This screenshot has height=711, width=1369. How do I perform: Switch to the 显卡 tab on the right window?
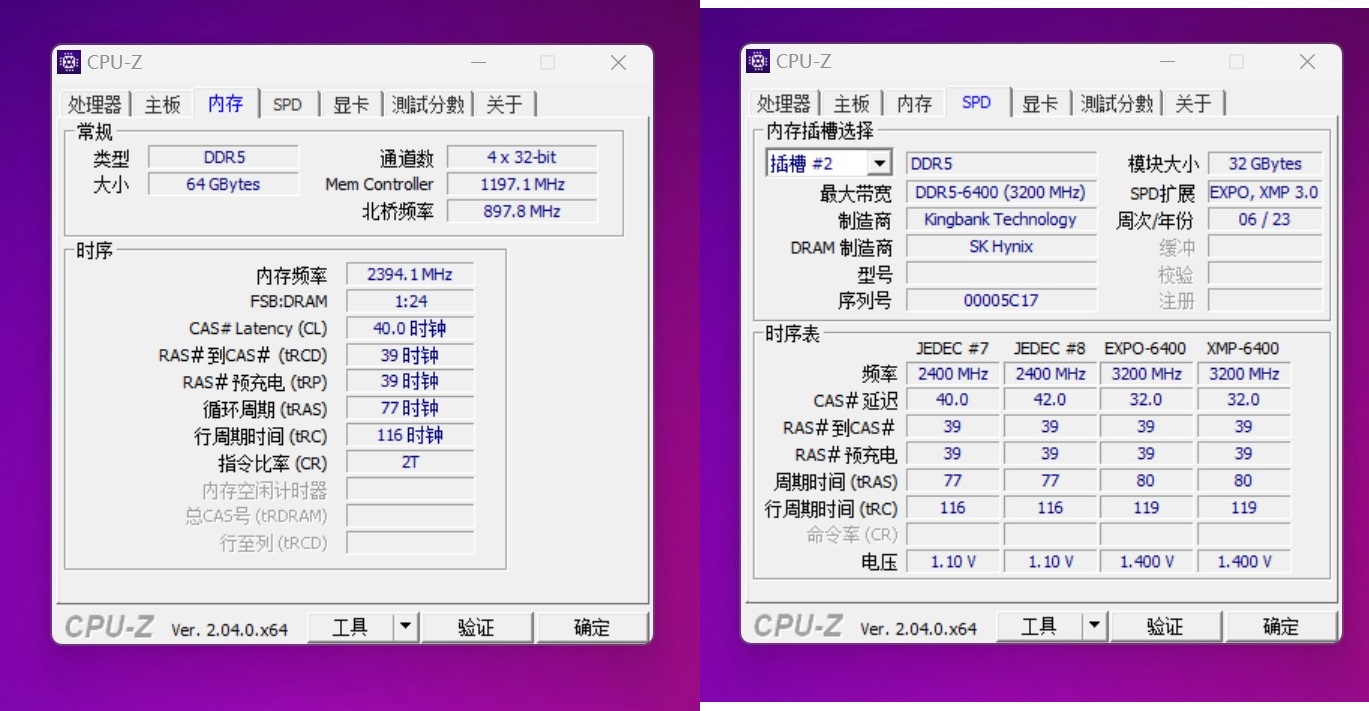[1040, 102]
